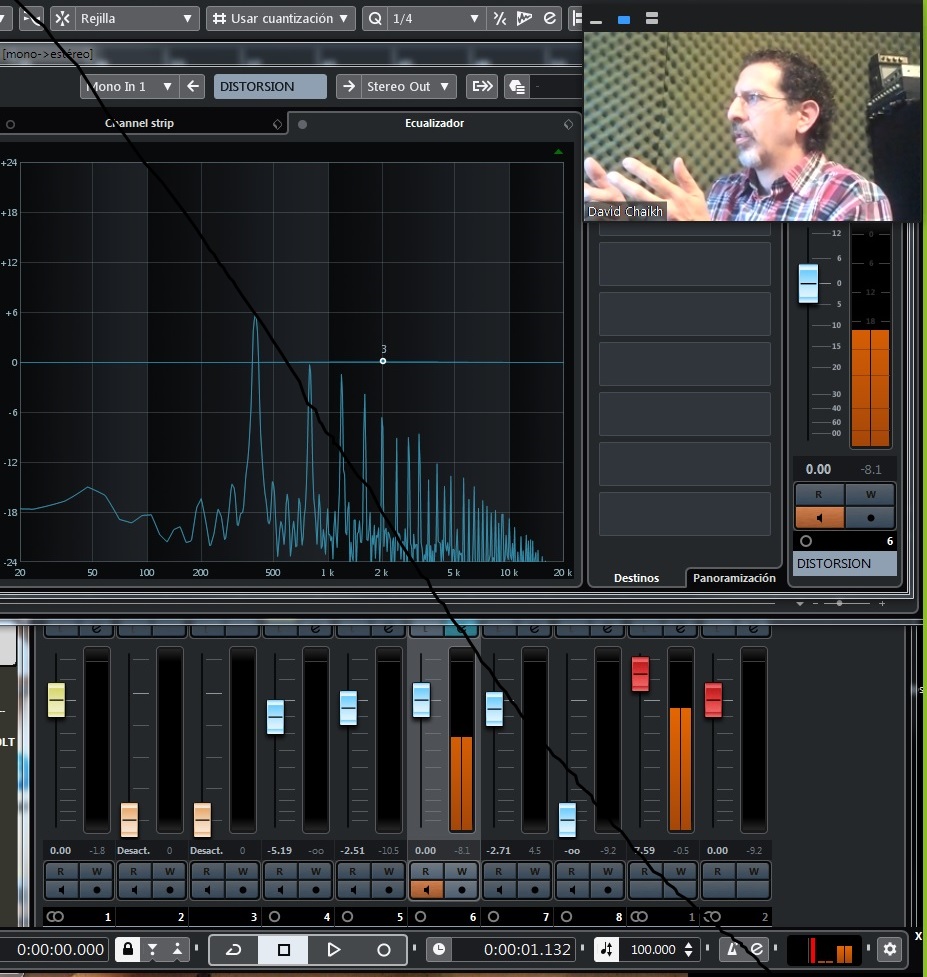This screenshot has width=927, height=977.
Task: Click the Q quantize icon
Action: 375,19
